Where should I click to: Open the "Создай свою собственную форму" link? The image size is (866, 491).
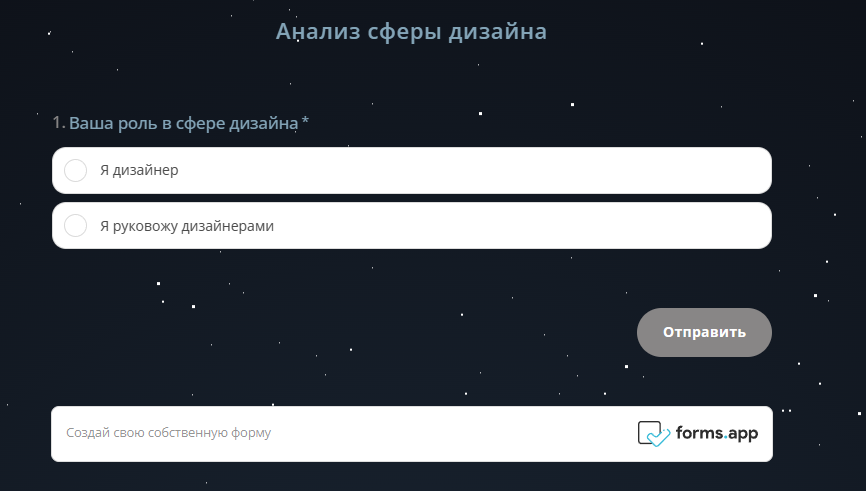tap(168, 434)
